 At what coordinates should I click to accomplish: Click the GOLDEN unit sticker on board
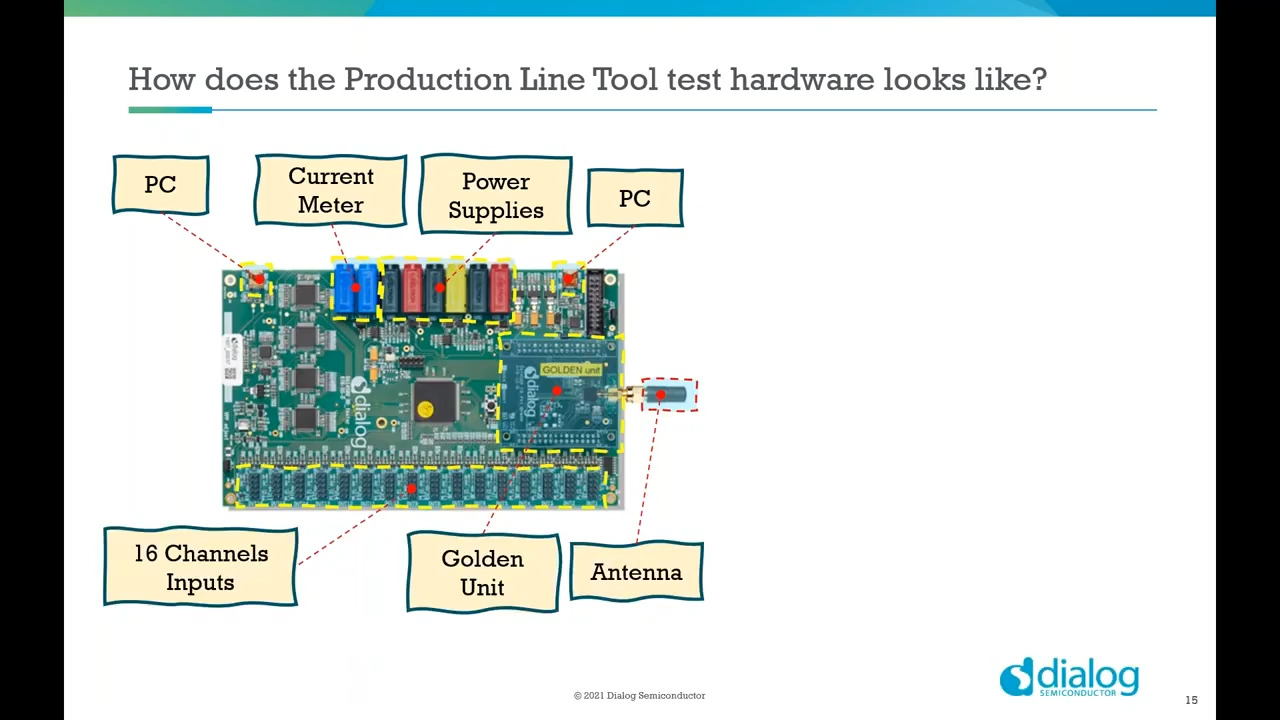click(x=571, y=370)
